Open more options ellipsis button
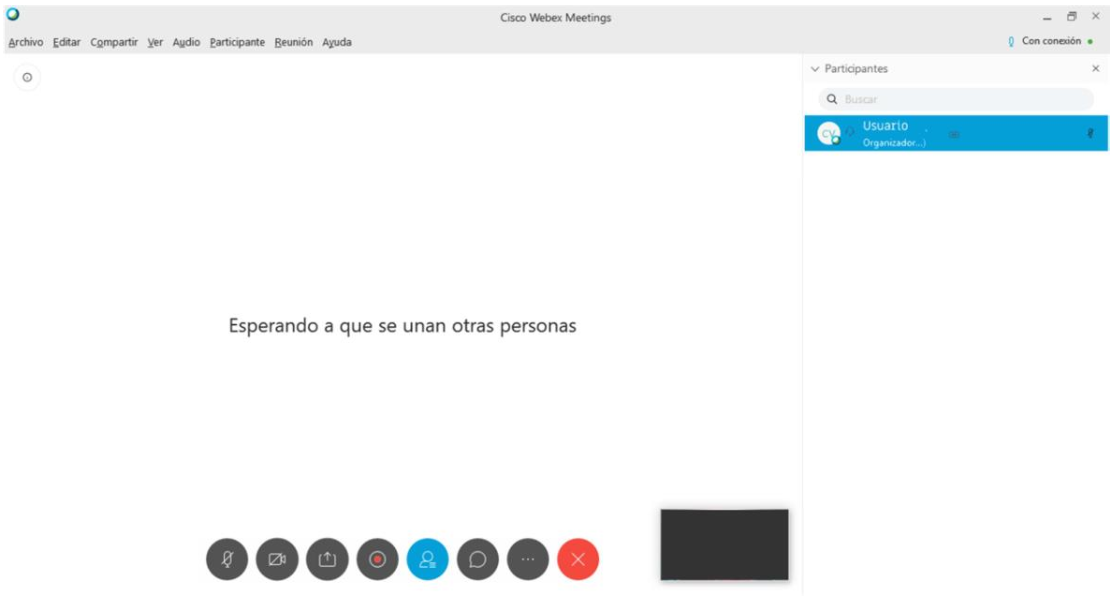The image size is (1115, 605). [528, 559]
